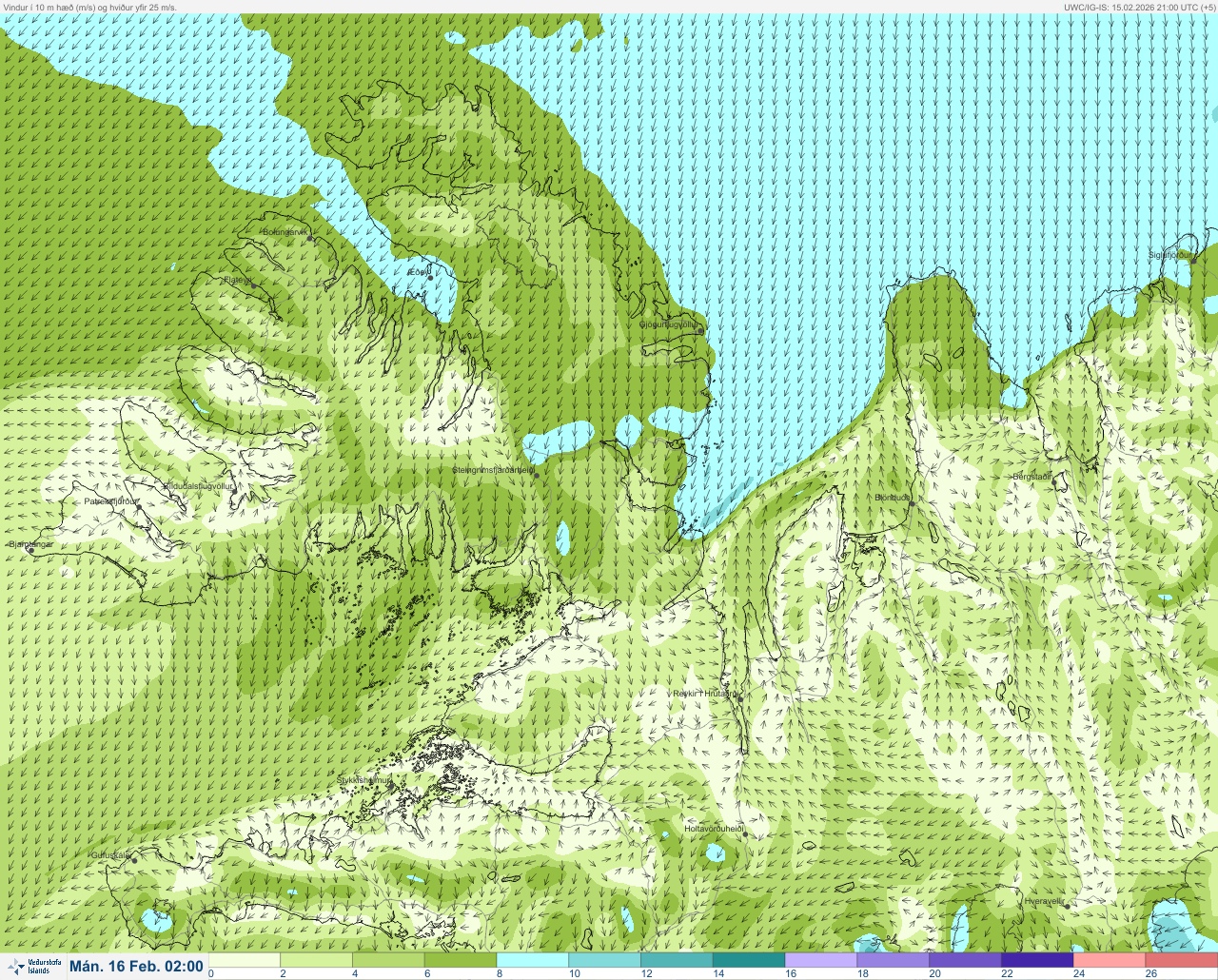Click the 0–2 m/s legend swatch
The image size is (1218, 980).
tap(245, 960)
